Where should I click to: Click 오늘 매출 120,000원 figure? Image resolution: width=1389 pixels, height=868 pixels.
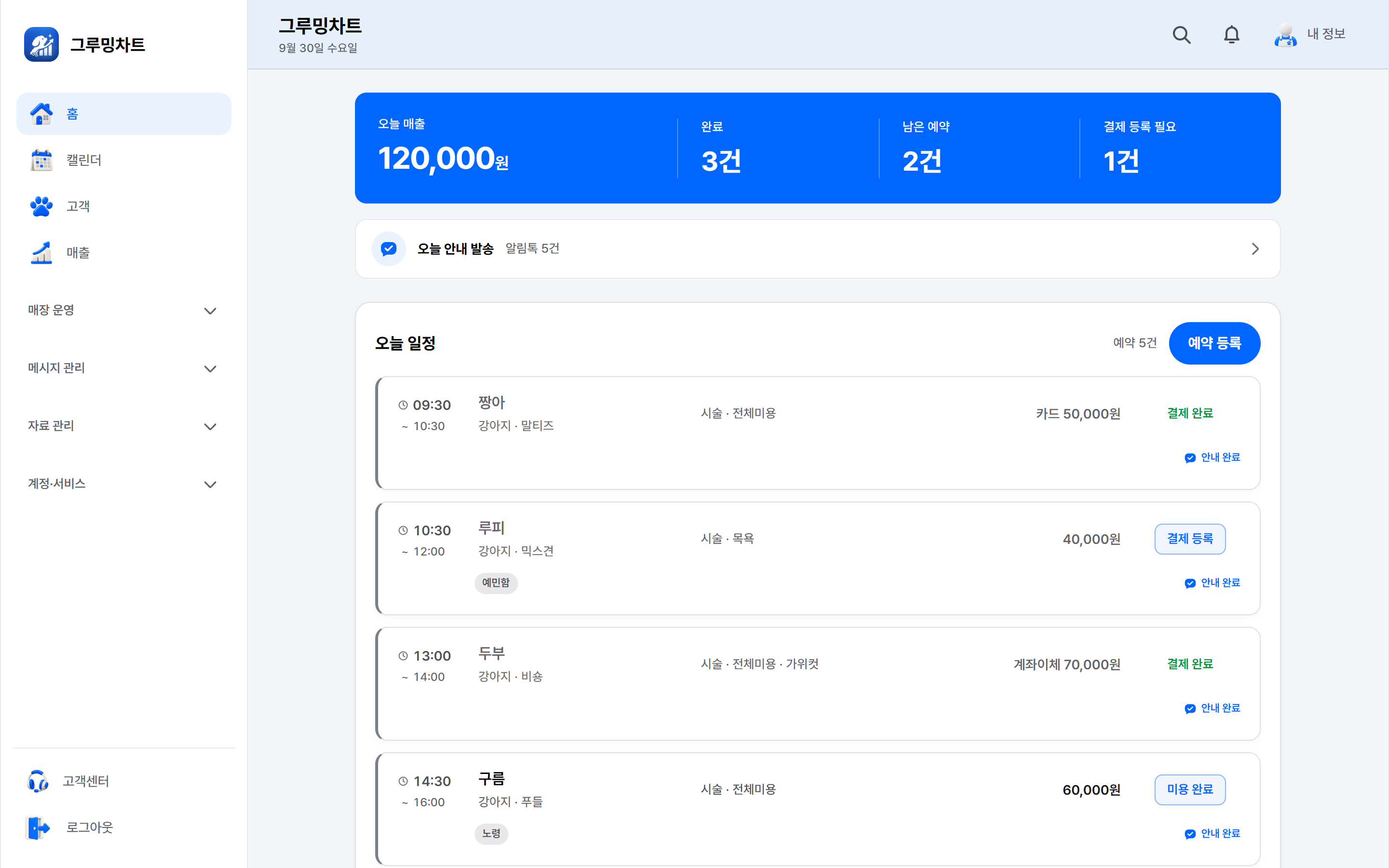[443, 159]
